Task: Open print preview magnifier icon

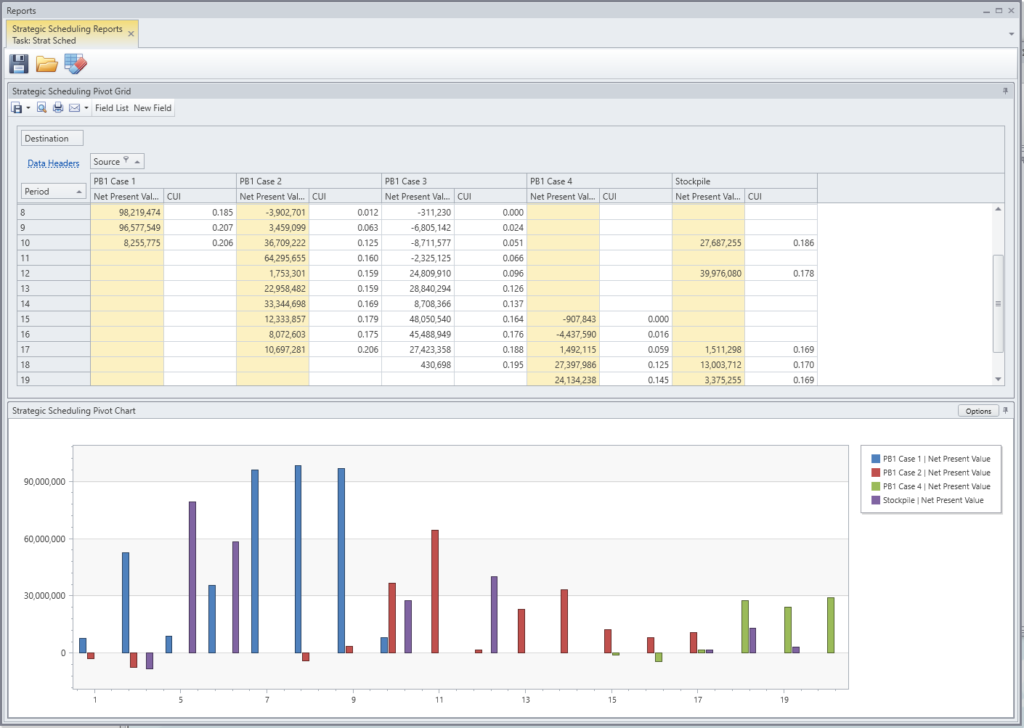Action: [41, 108]
